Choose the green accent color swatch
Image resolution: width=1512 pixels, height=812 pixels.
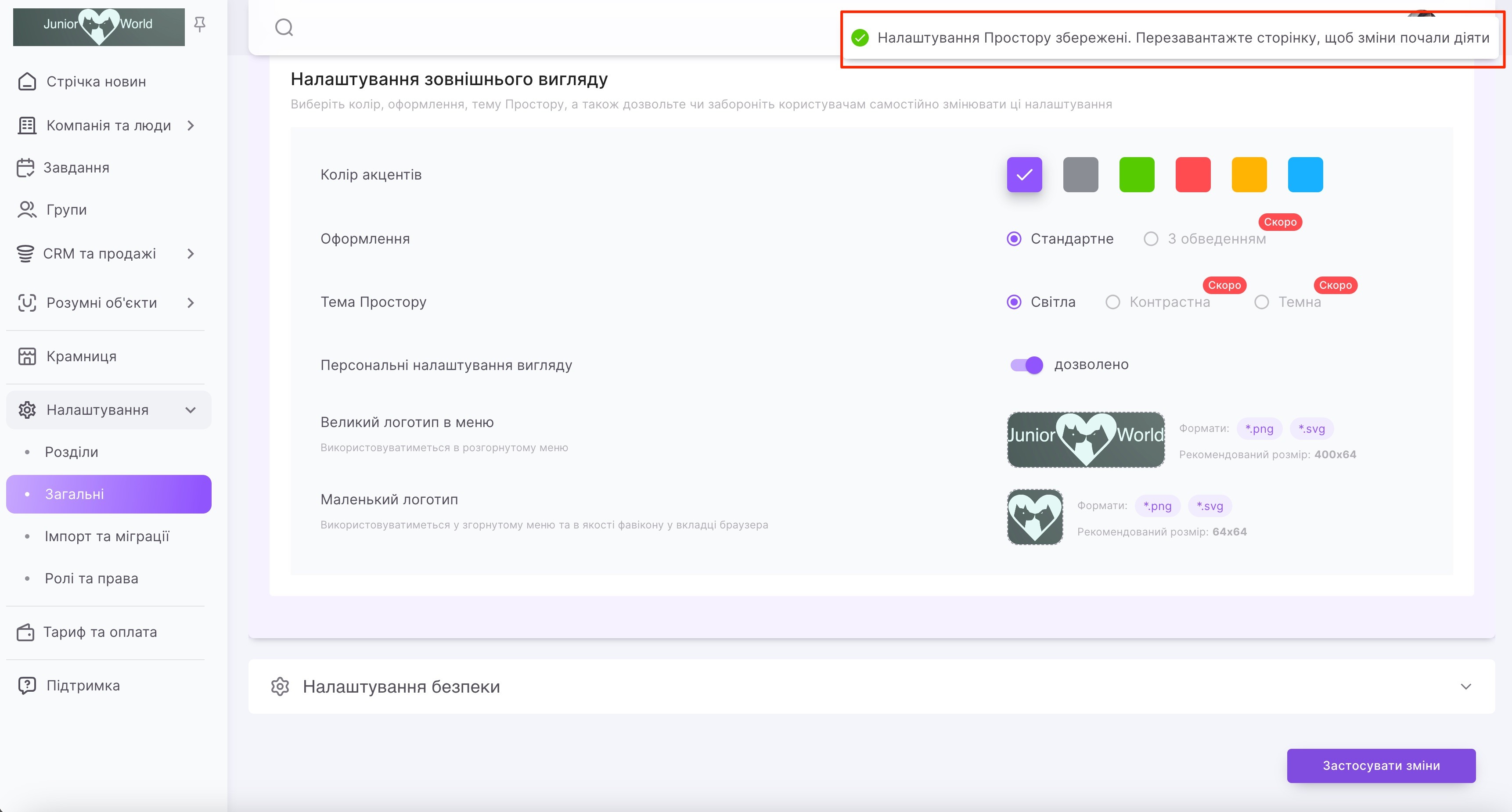(1136, 175)
